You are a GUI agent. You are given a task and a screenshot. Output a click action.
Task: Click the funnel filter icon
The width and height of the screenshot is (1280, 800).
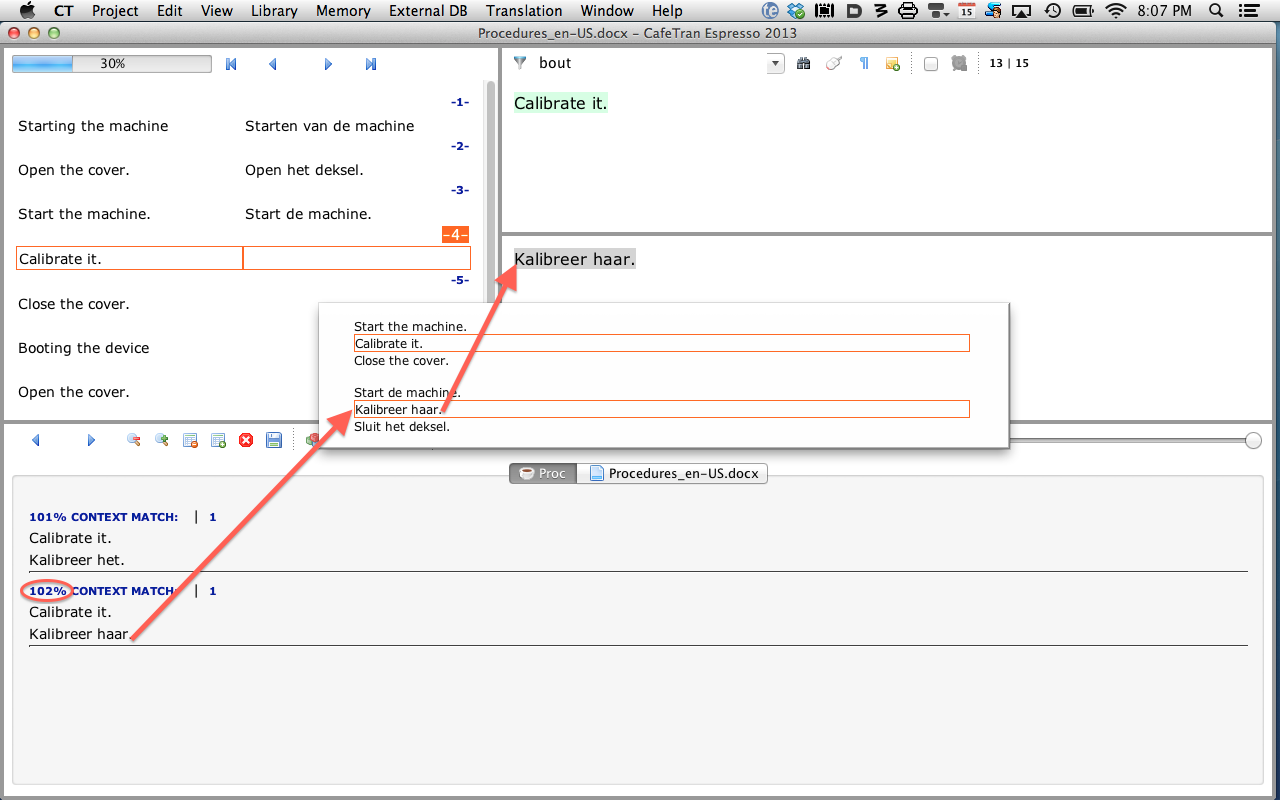(x=520, y=63)
